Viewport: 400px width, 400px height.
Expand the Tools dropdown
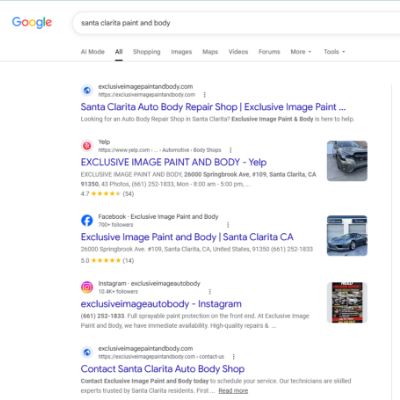(334, 52)
